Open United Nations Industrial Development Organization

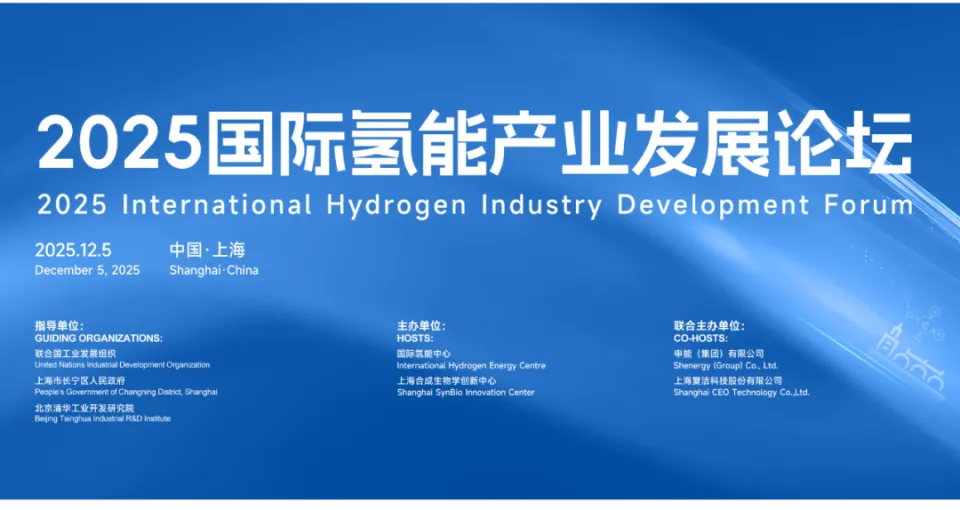point(122,365)
